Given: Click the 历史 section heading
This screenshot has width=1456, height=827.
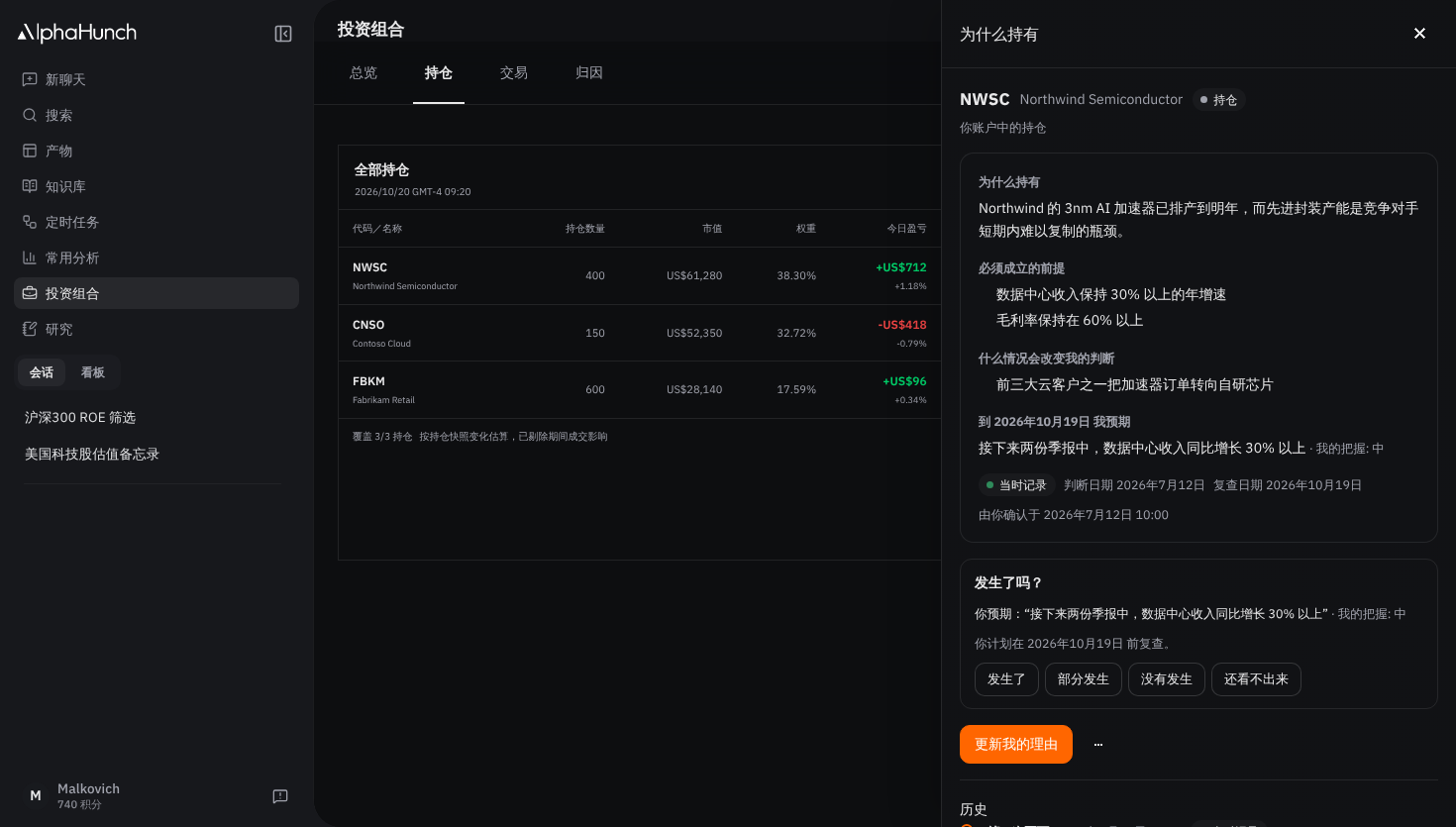Looking at the screenshot, I should [x=974, y=809].
